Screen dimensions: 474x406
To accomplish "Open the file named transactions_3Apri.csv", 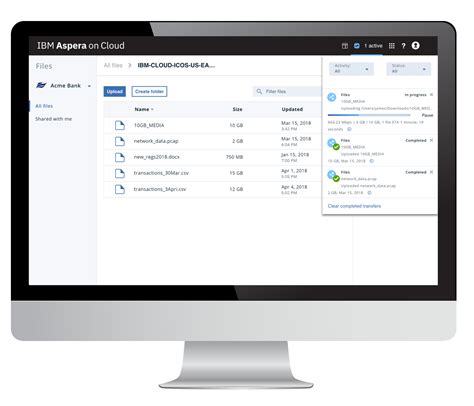I will (x=160, y=189).
